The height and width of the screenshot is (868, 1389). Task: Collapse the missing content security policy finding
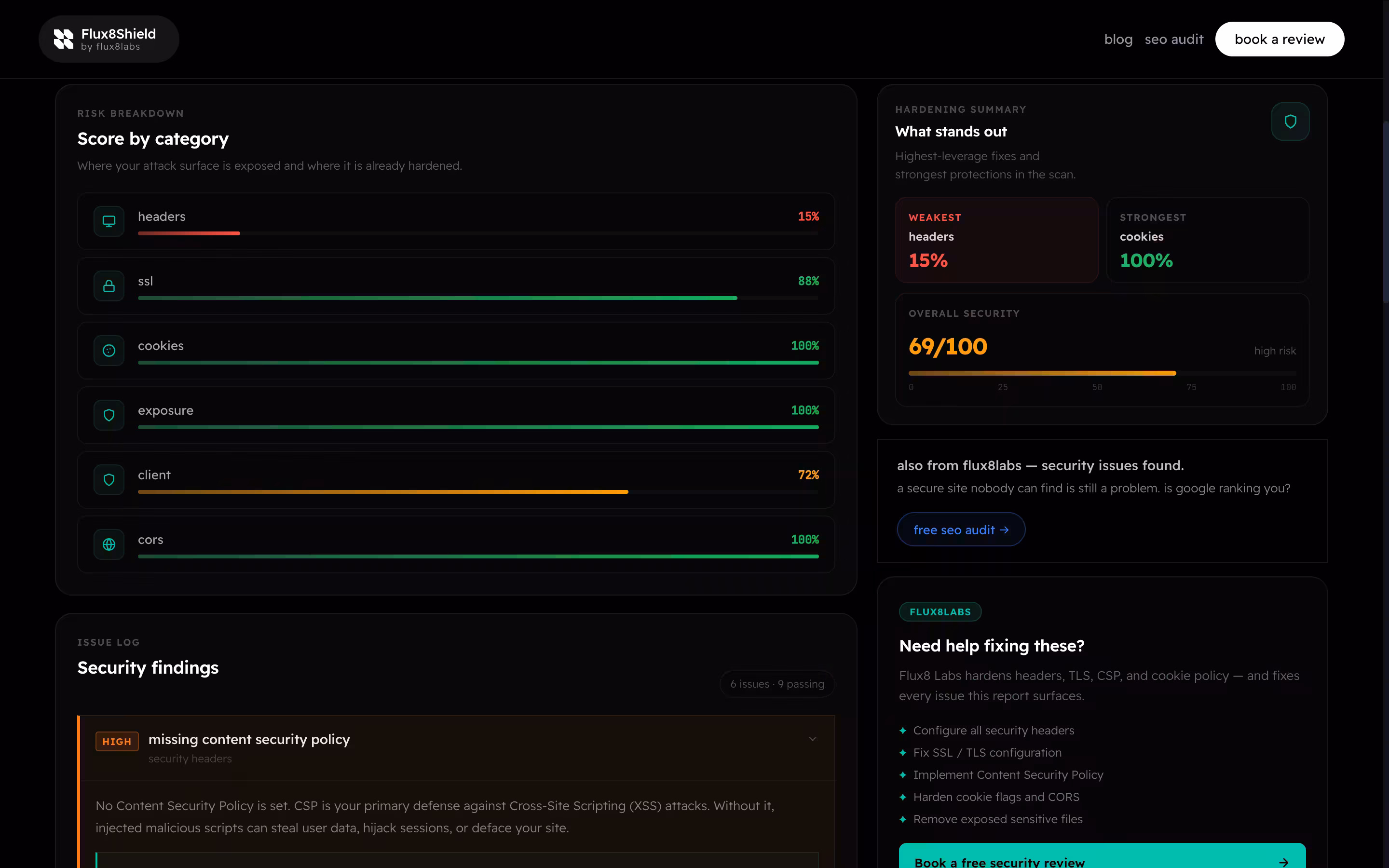[x=812, y=739]
